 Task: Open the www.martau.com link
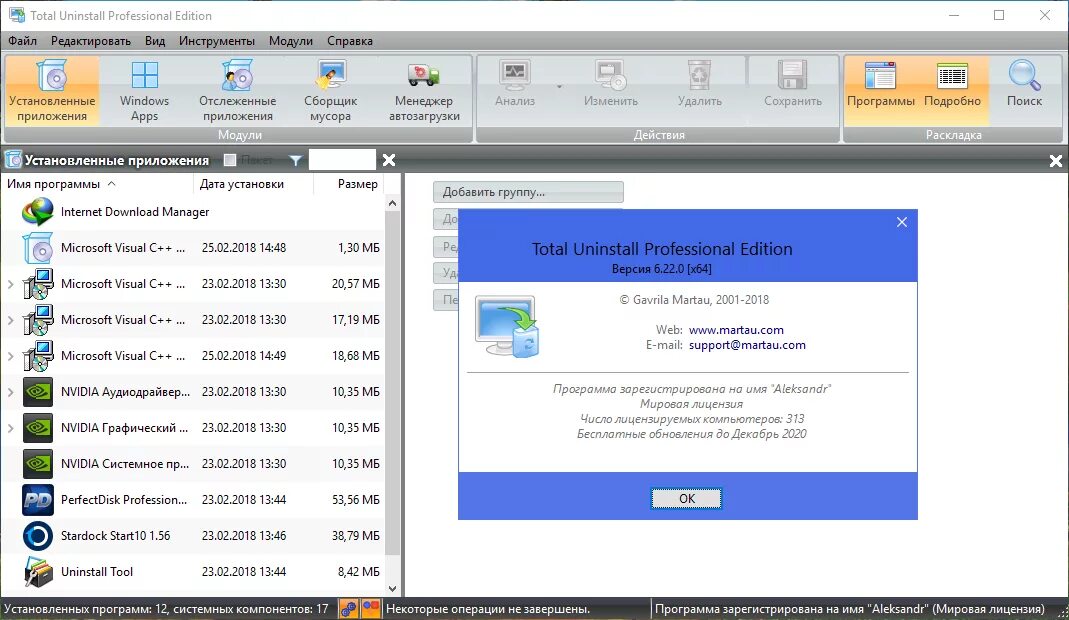[736, 330]
